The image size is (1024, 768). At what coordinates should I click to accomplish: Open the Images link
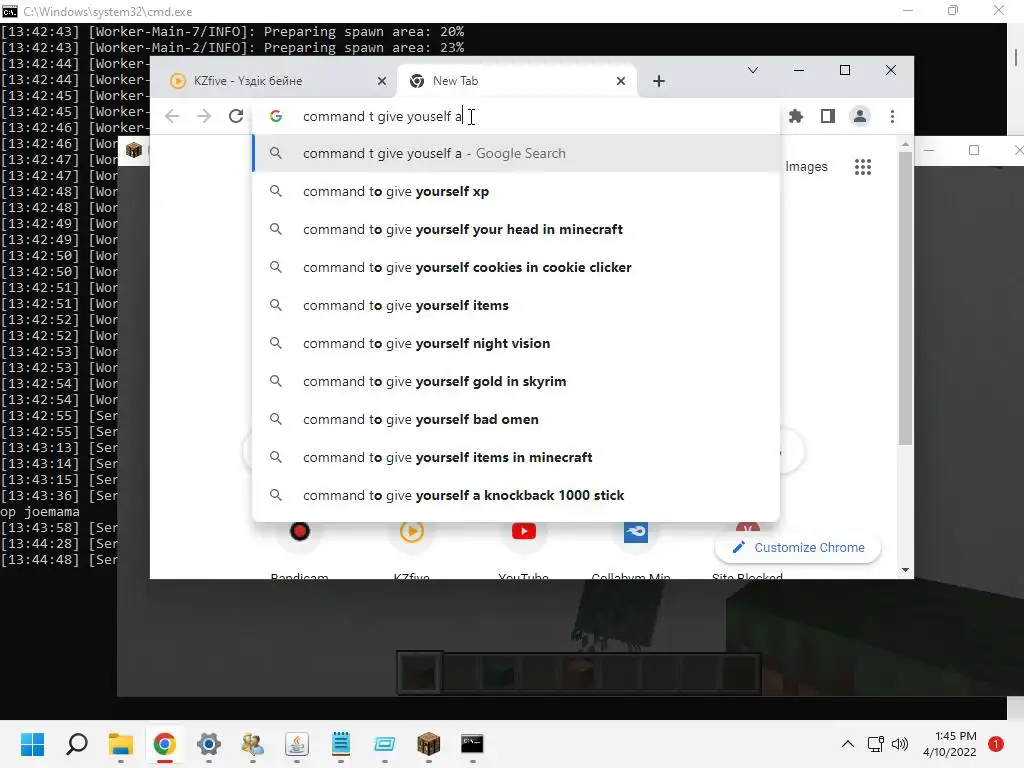[x=806, y=167]
